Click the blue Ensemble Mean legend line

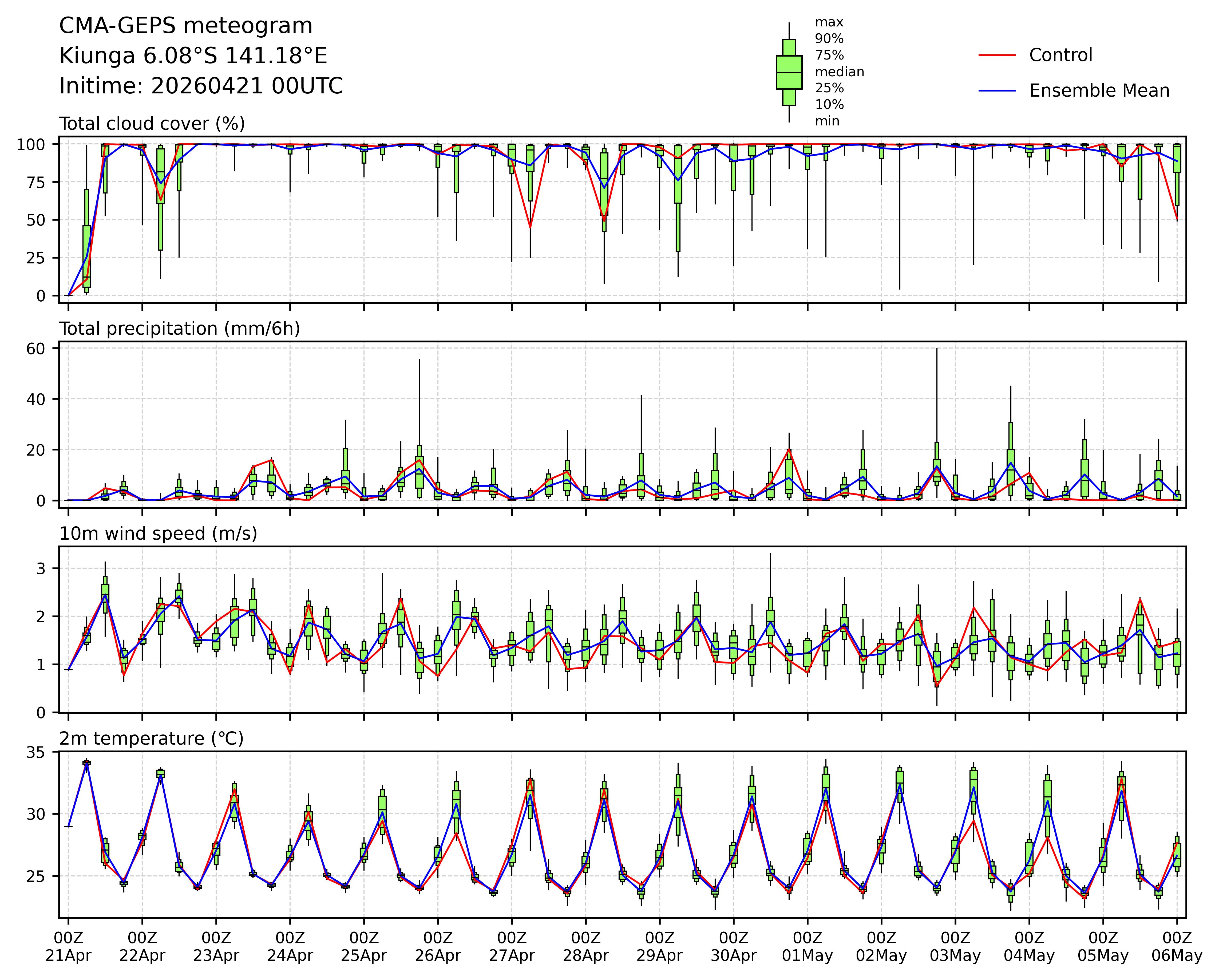pos(997,91)
